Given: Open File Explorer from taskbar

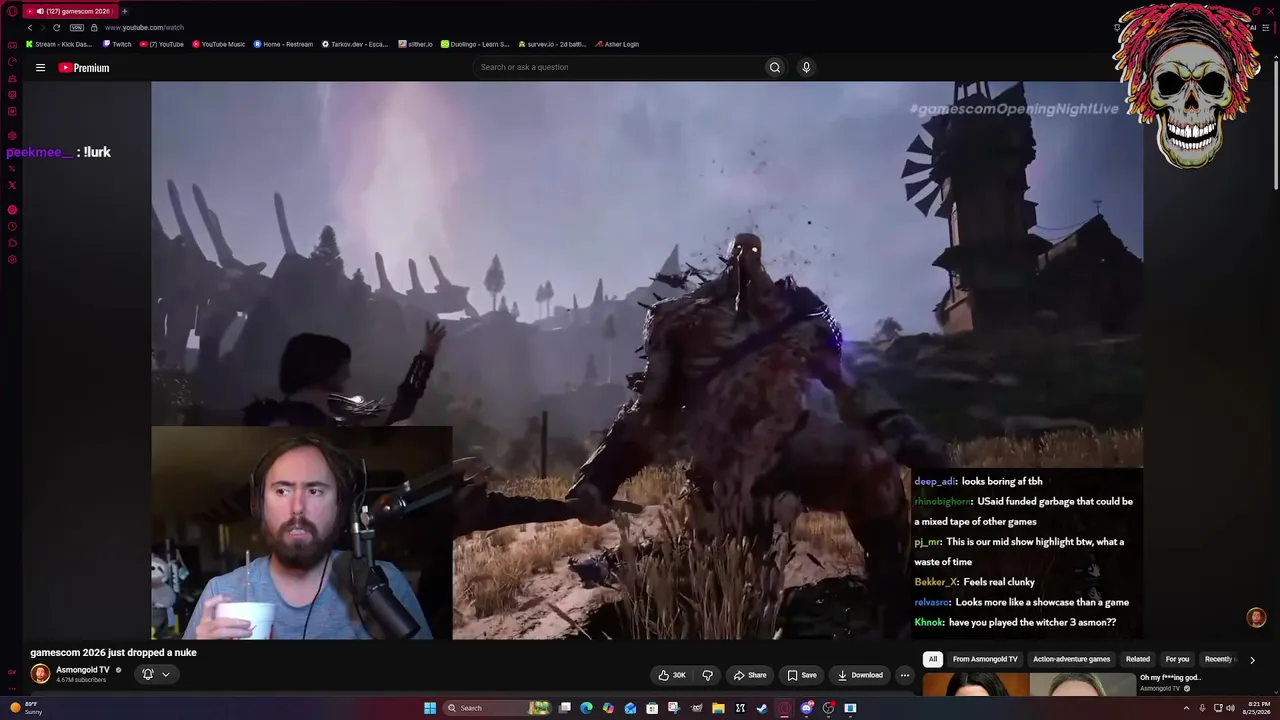Looking at the screenshot, I should click(x=718, y=708).
